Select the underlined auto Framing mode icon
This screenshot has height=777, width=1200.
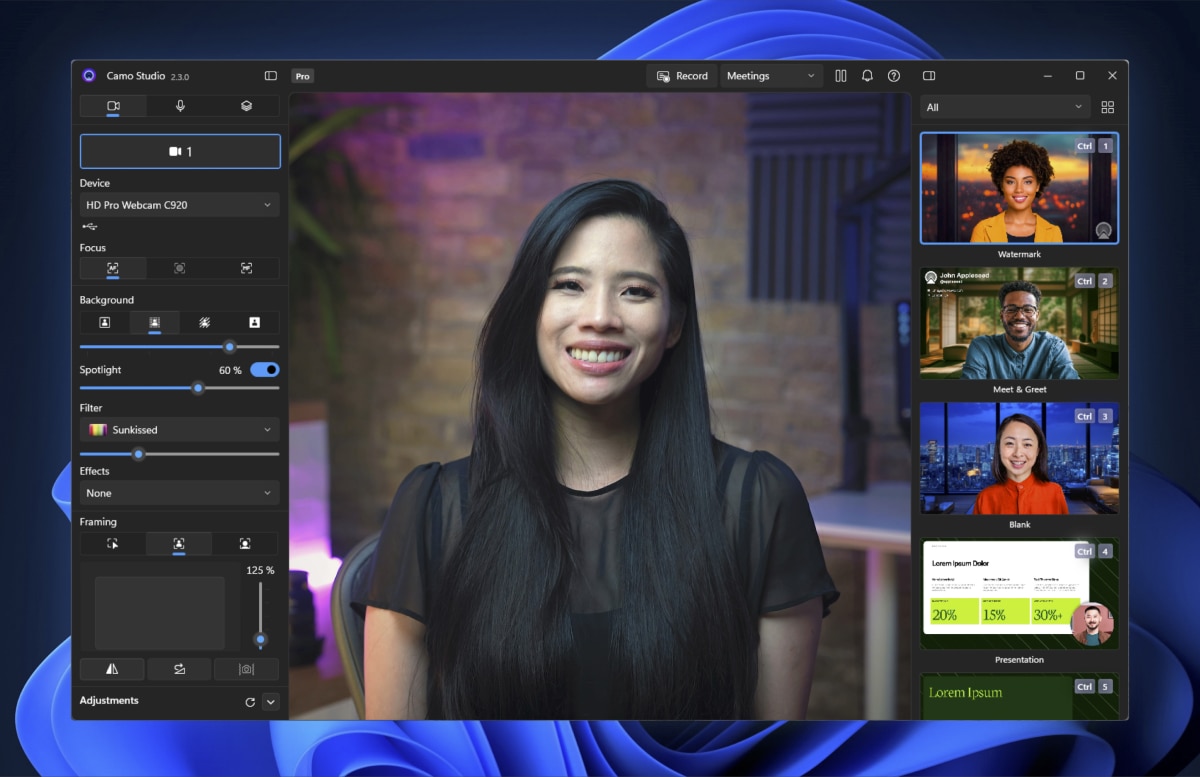[x=179, y=544]
